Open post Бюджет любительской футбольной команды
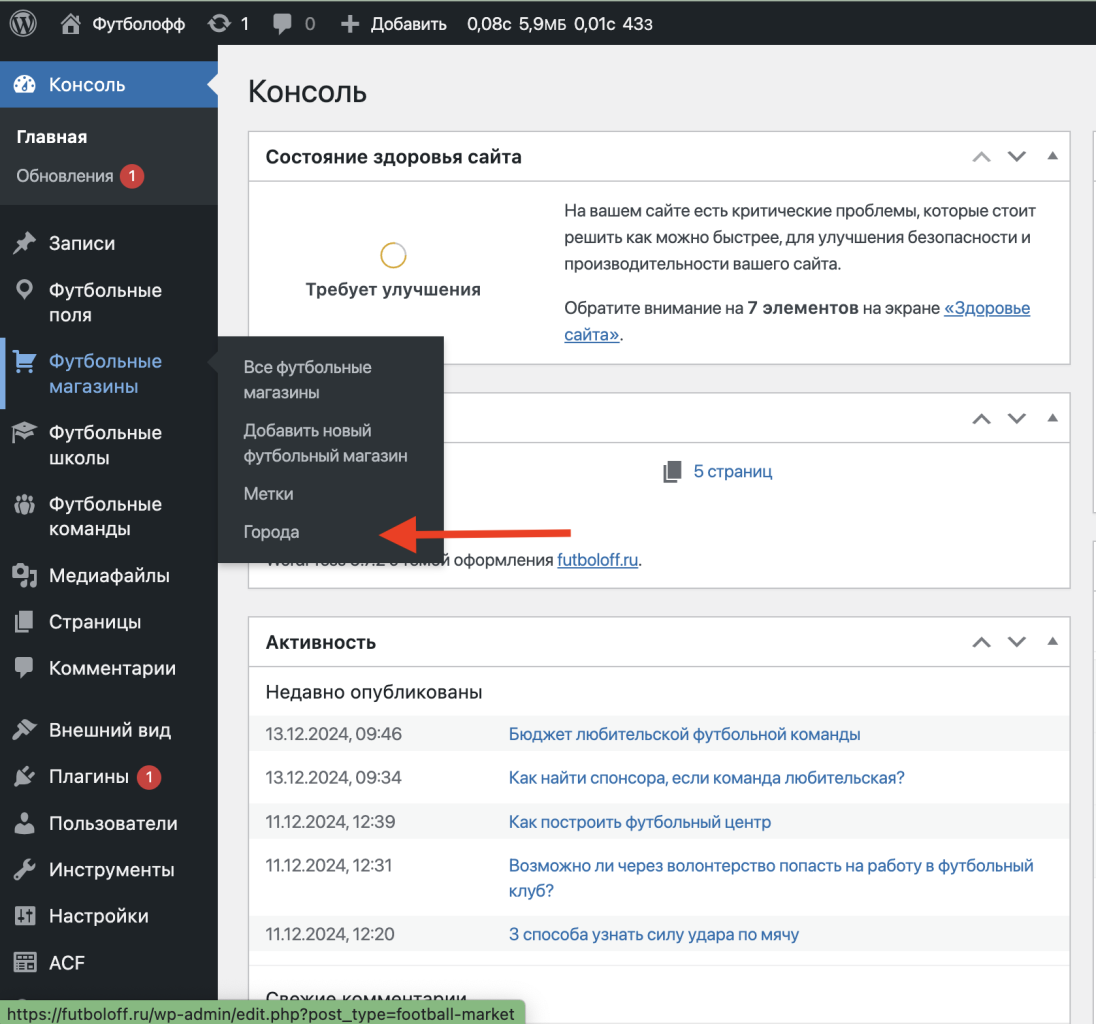 684,735
